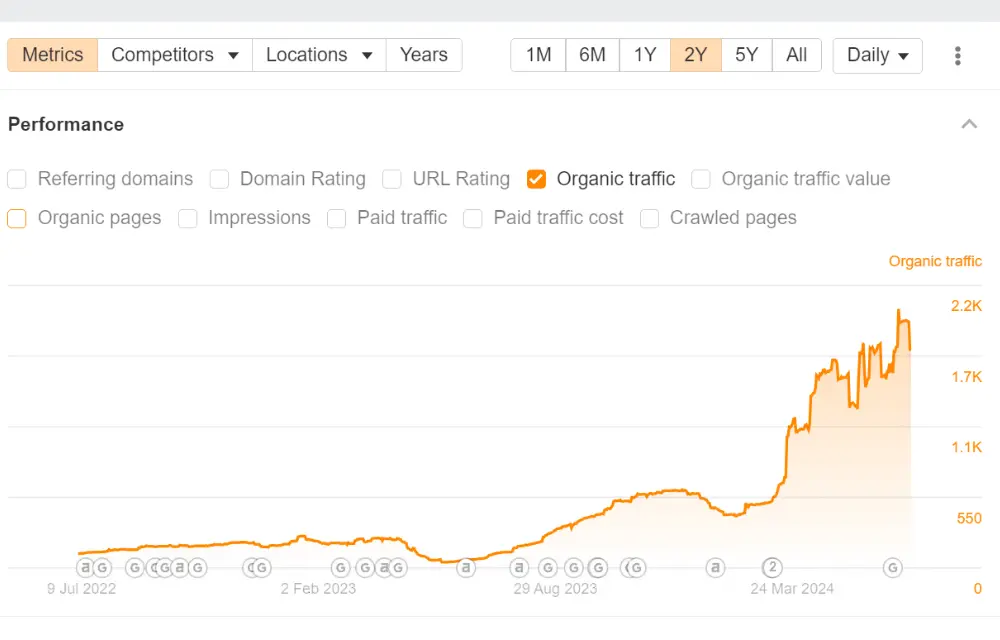Viewport: 1000px width, 640px height.
Task: Enable the Referring domains checkbox
Action: point(16,179)
